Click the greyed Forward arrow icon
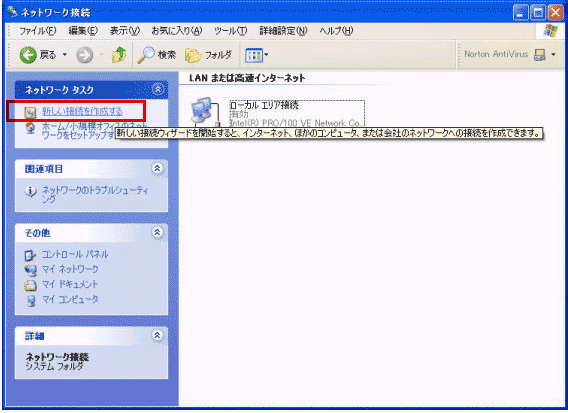 click(84, 55)
